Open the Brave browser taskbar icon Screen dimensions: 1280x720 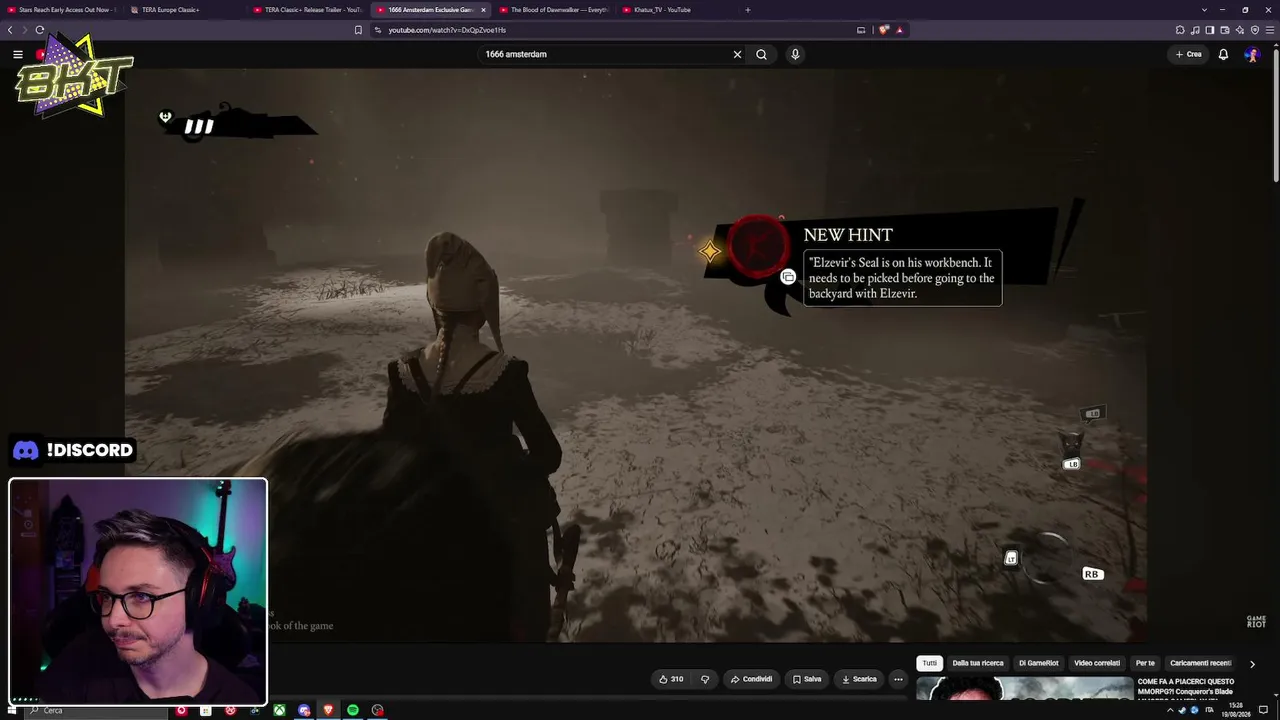click(x=328, y=710)
